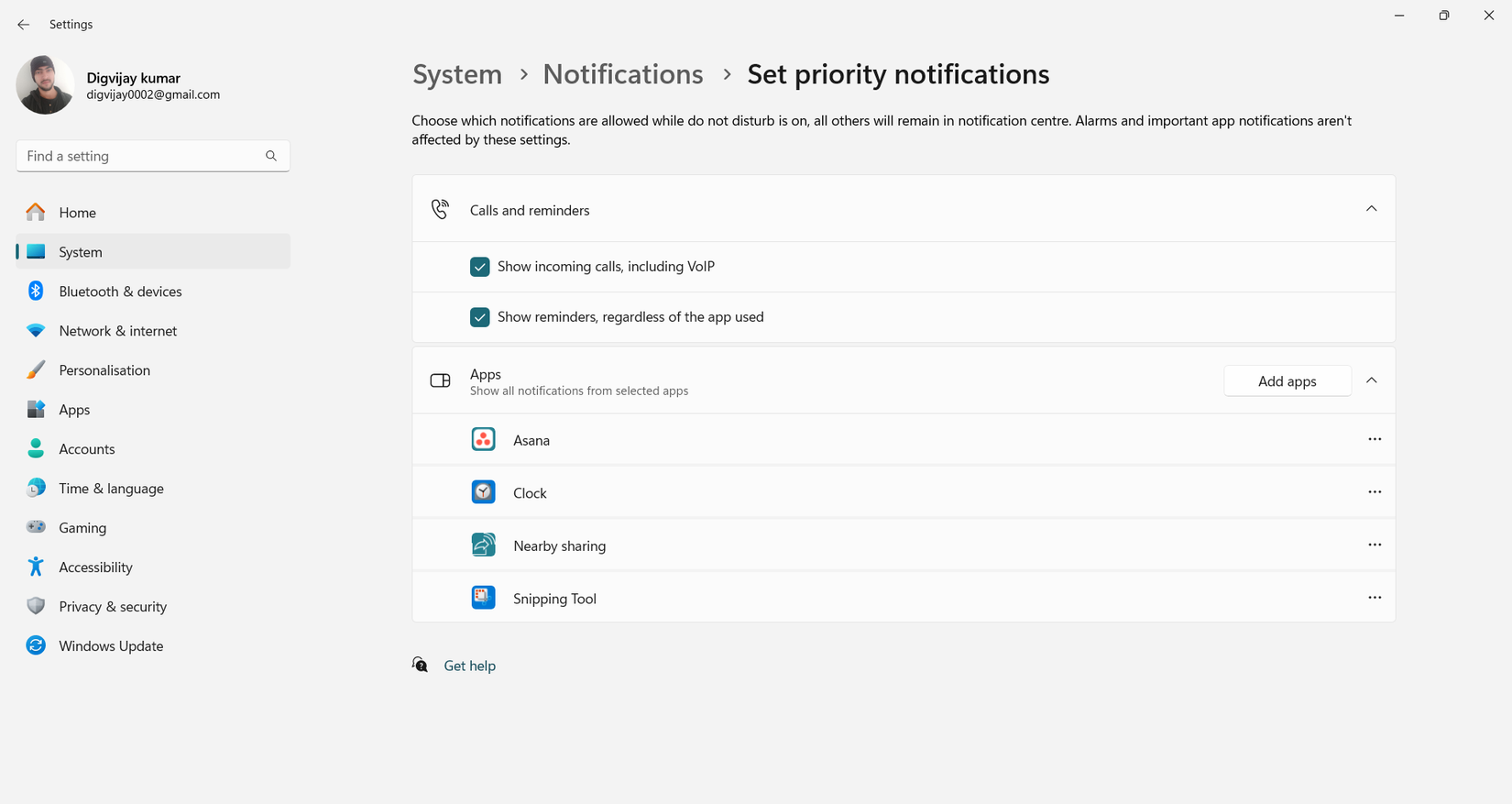Open Bluetooth & devices settings
Viewport: 1512px width, 804px height.
pyautogui.click(x=120, y=292)
